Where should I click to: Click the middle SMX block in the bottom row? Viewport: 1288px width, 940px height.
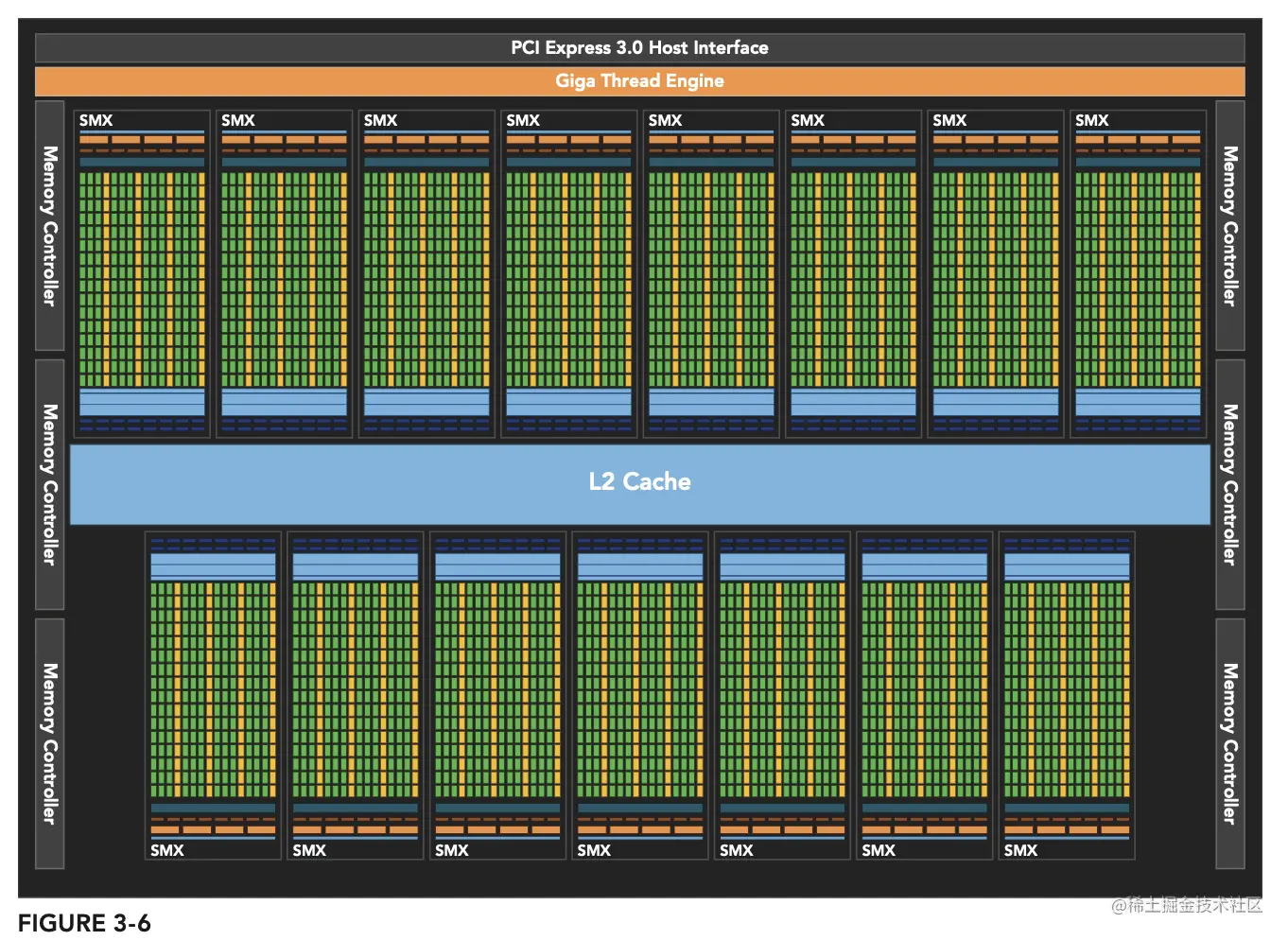(x=639, y=695)
